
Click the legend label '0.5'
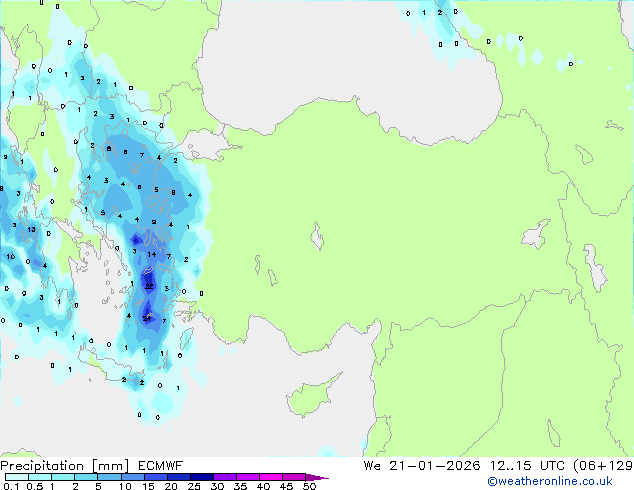[35, 486]
